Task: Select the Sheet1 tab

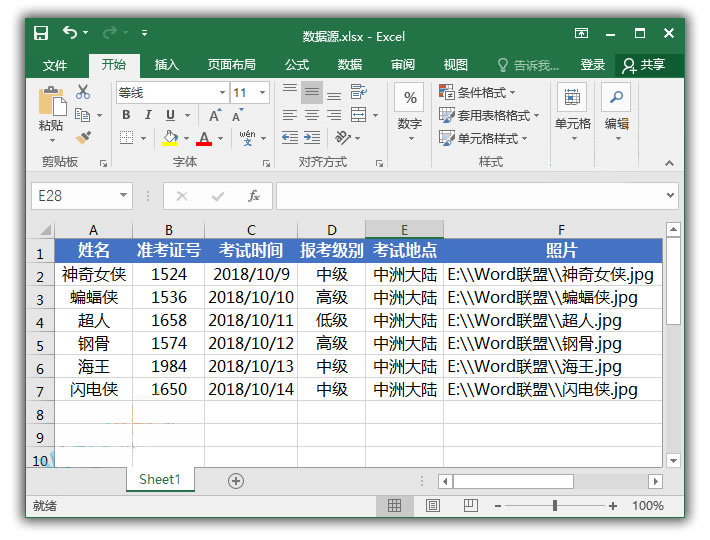Action: (160, 479)
